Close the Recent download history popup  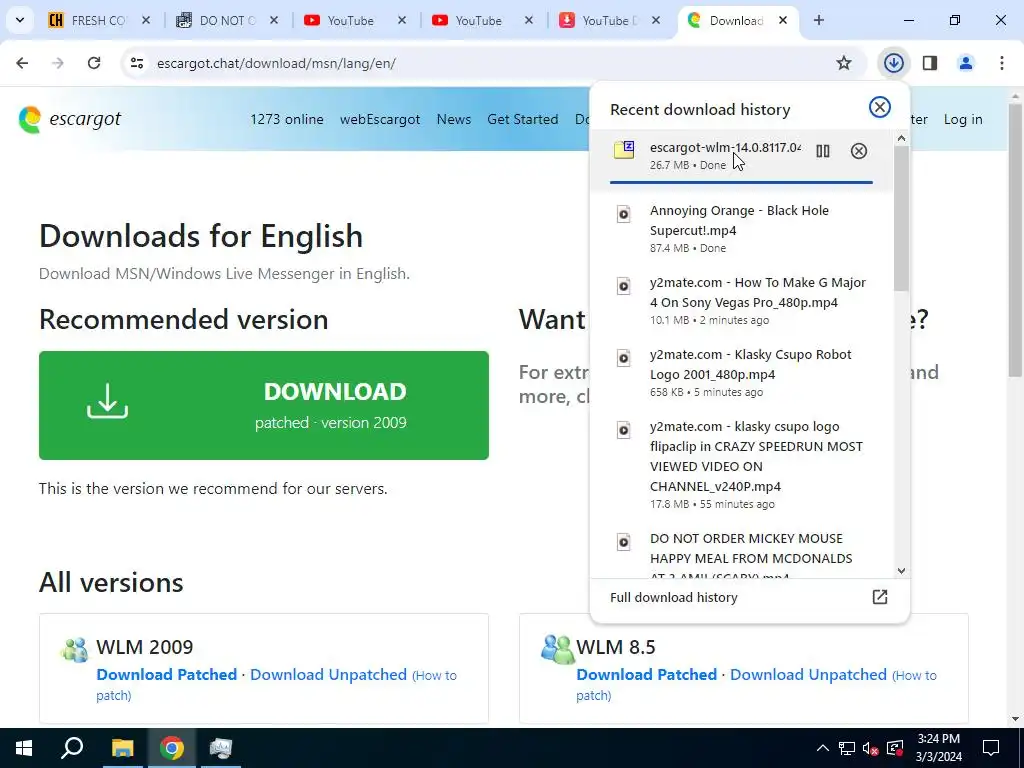click(880, 107)
